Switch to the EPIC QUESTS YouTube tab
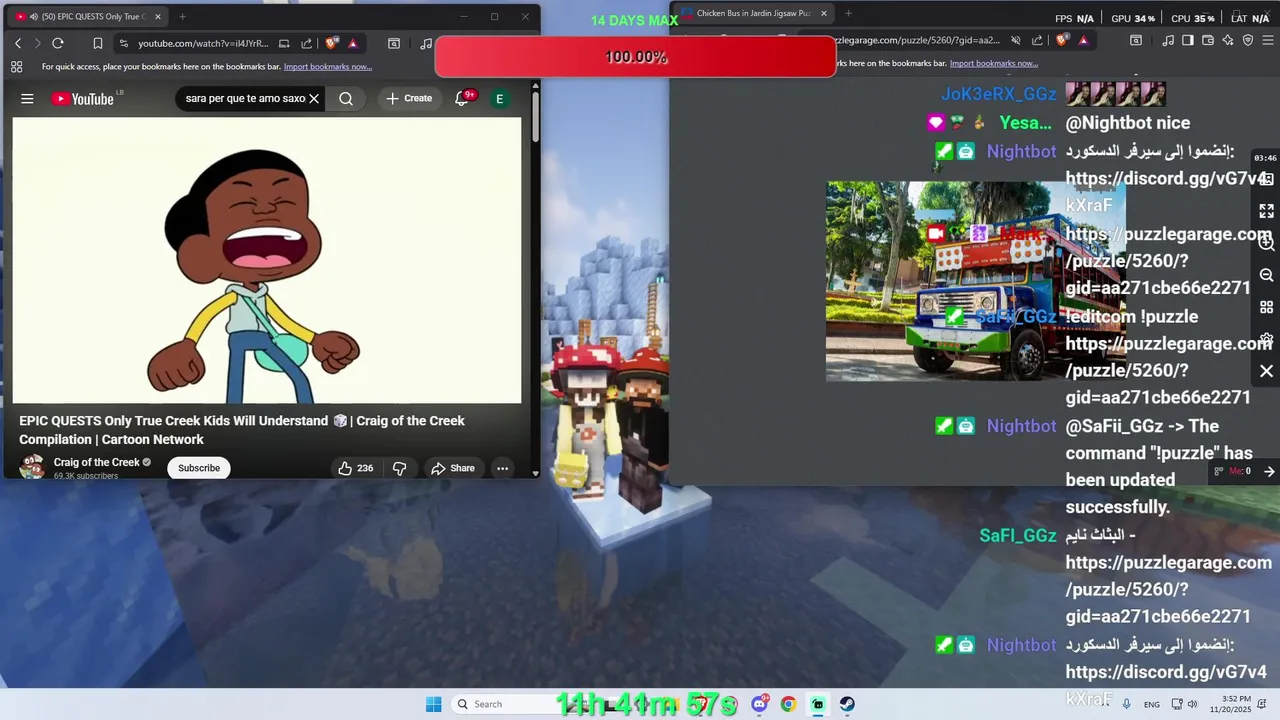 (x=88, y=17)
